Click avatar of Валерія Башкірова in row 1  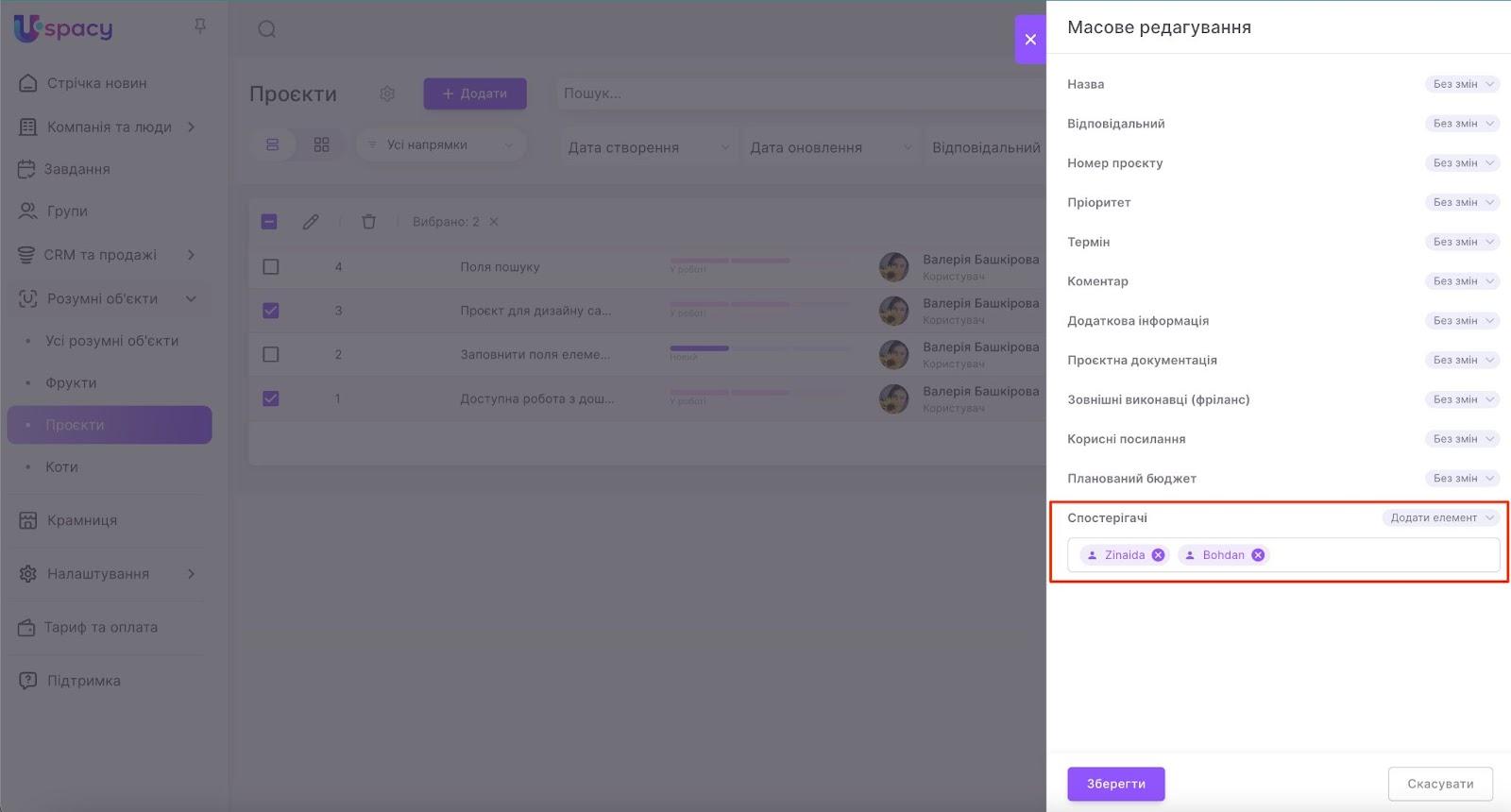[x=893, y=399]
